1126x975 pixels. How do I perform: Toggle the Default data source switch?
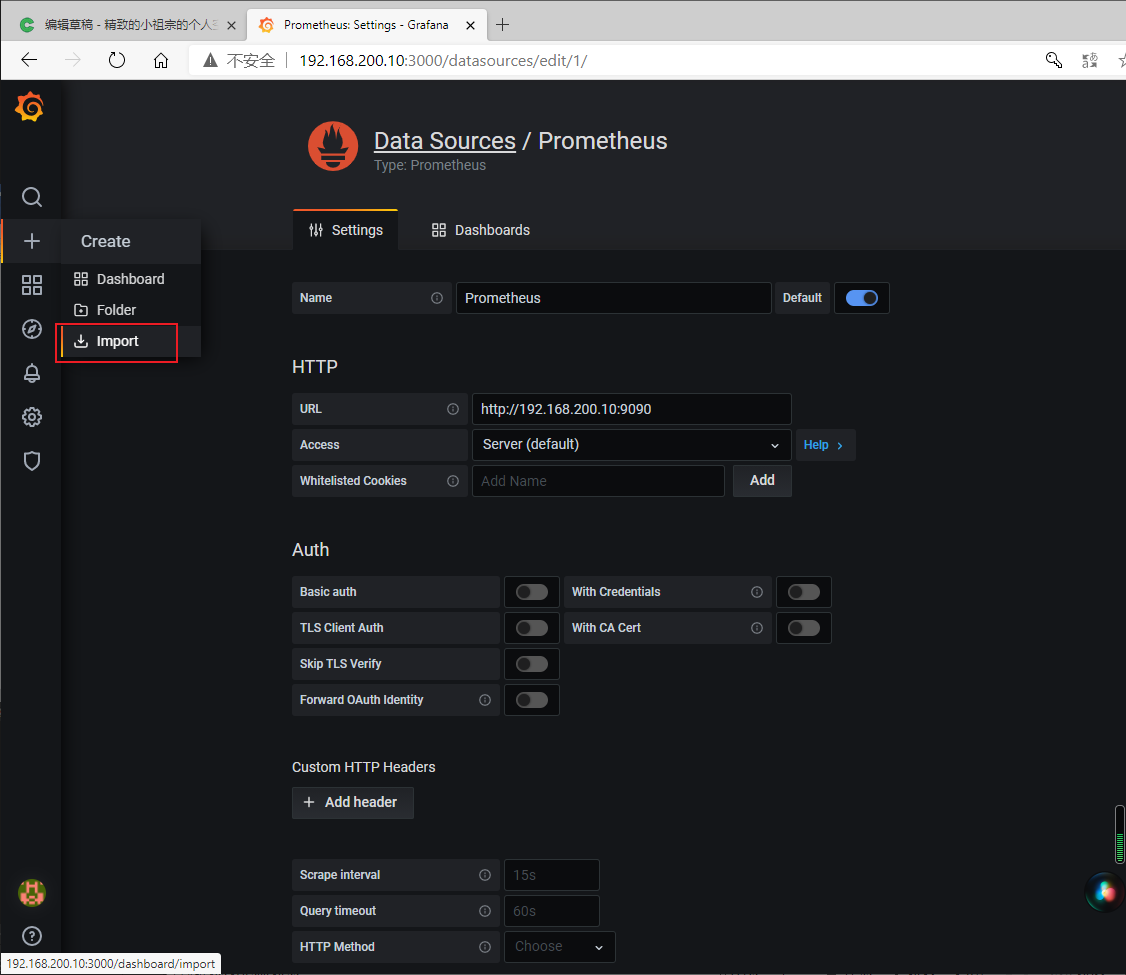(x=862, y=298)
